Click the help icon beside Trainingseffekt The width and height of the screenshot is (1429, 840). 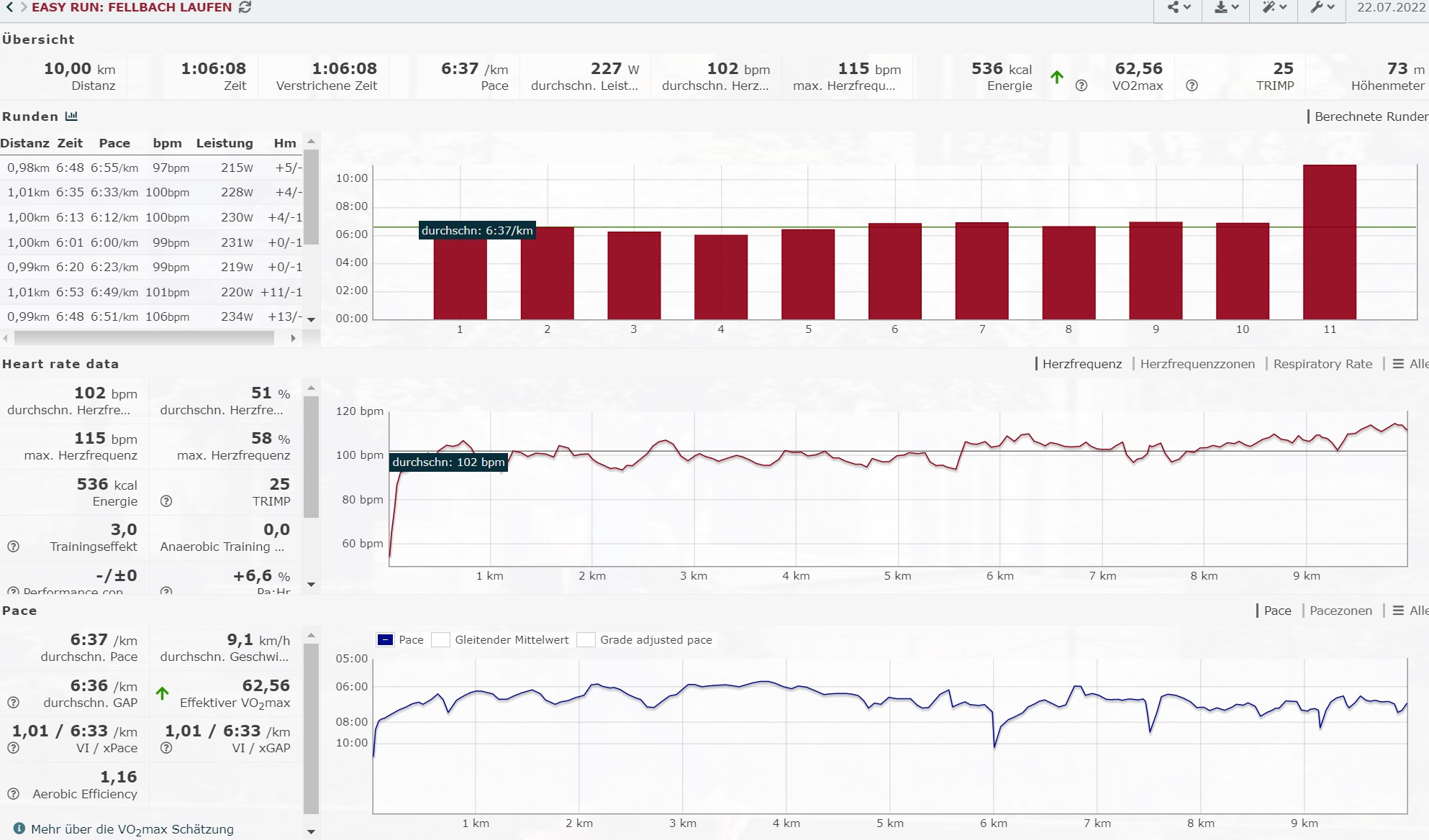[13, 547]
